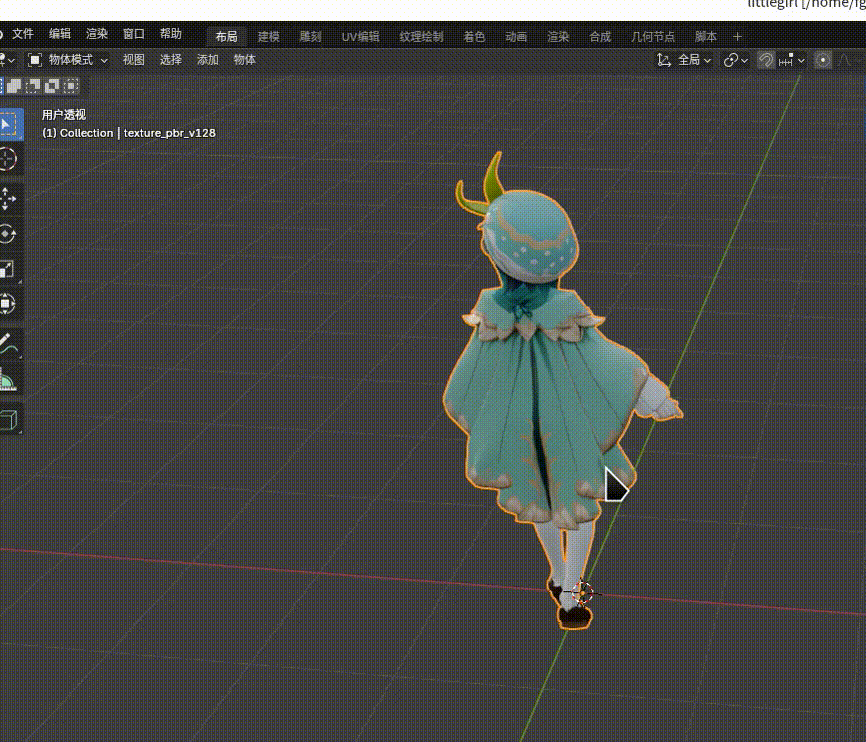Switch to the 建模 workspace tab
The image size is (866, 742).
pyautogui.click(x=268, y=36)
